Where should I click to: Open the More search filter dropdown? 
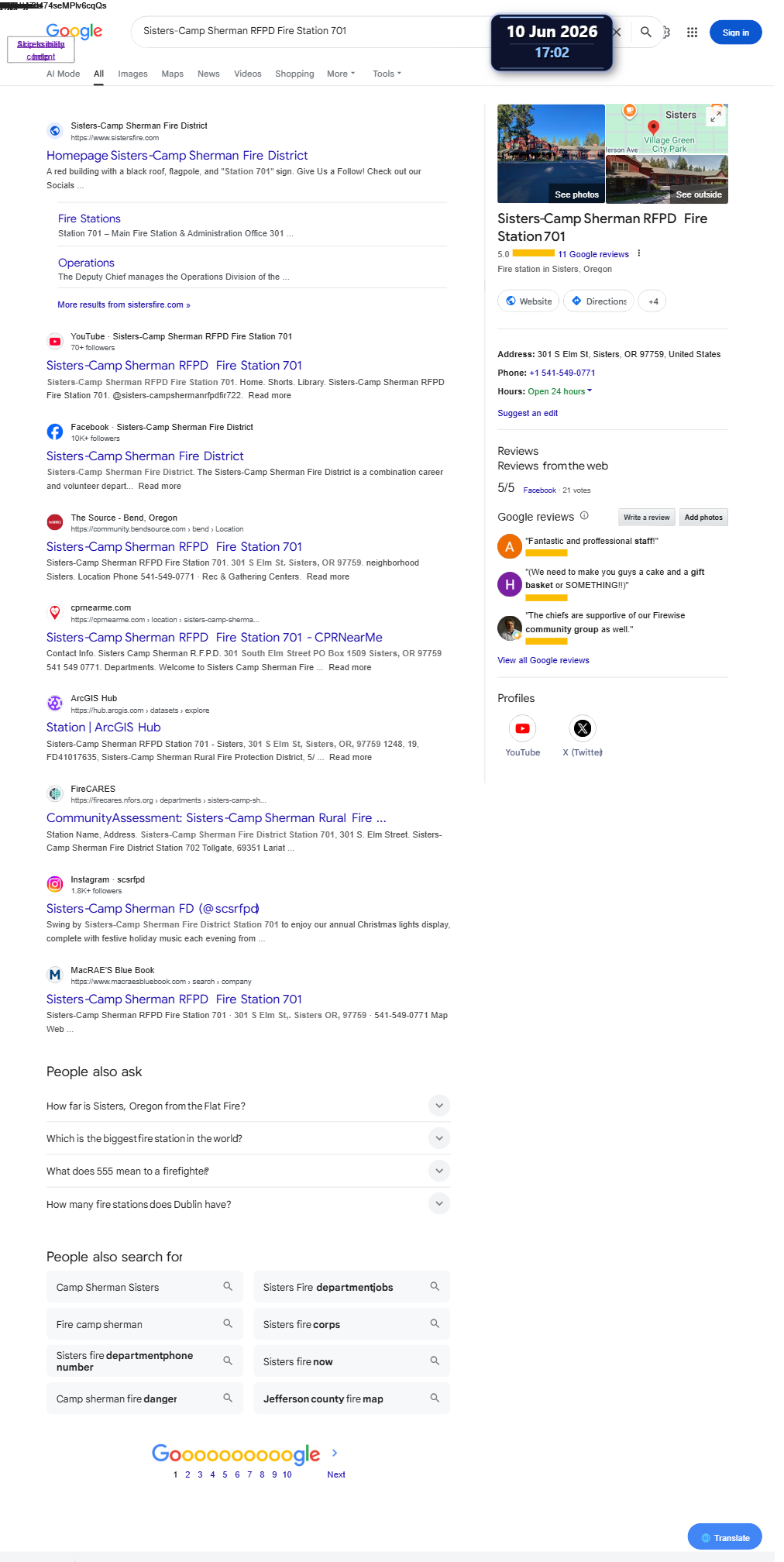[341, 74]
